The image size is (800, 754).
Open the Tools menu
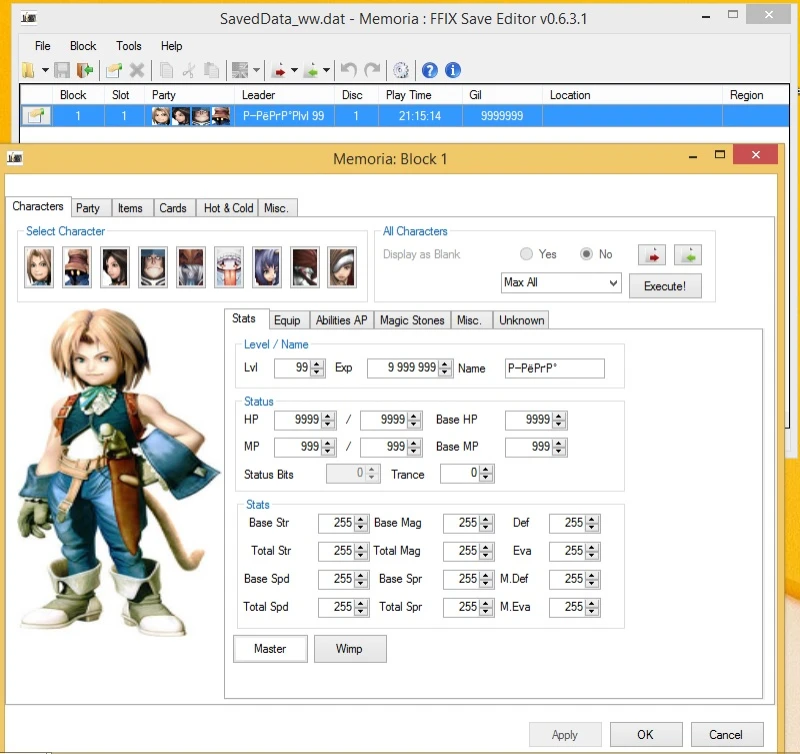(128, 46)
